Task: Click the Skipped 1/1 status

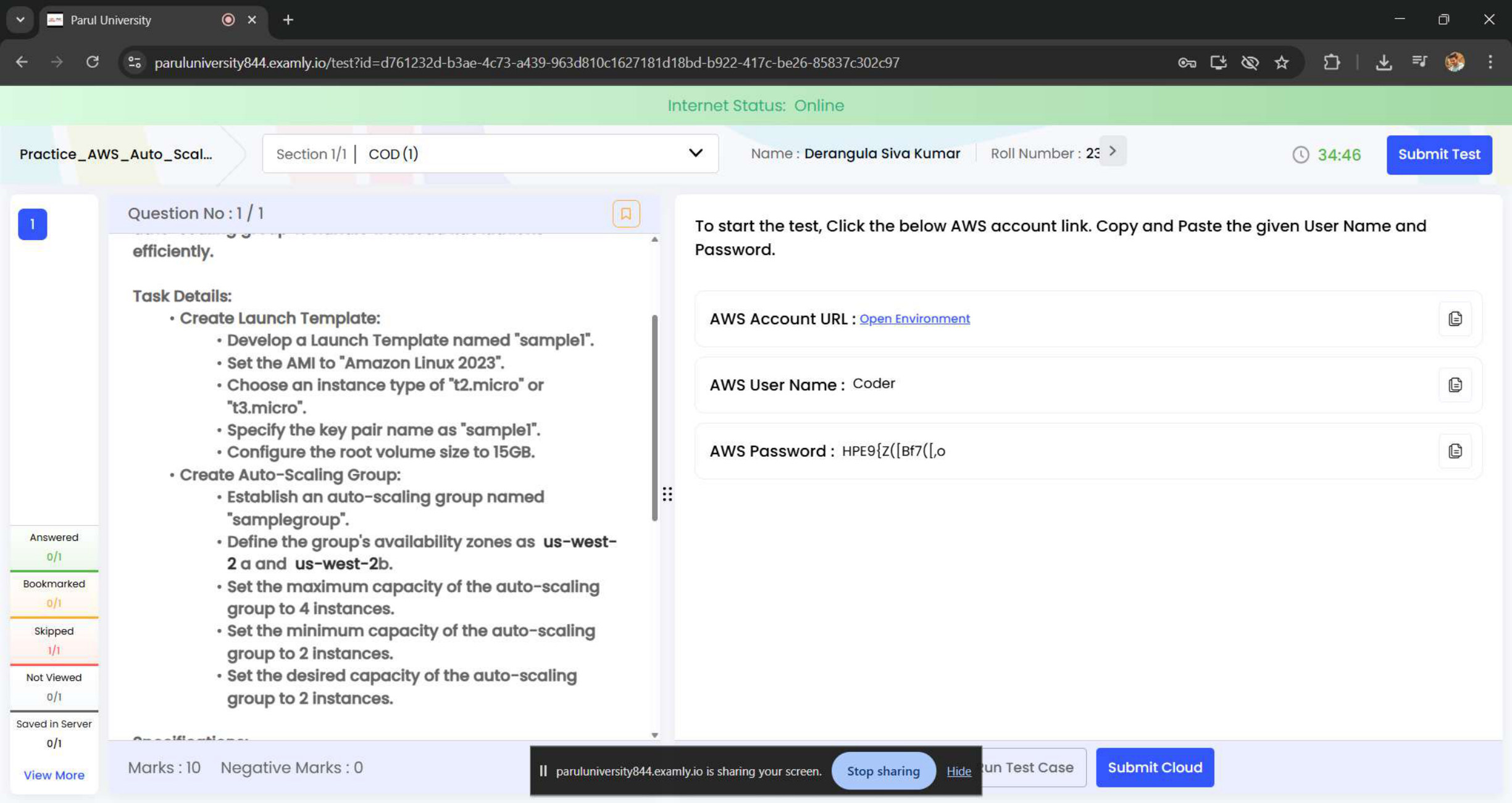Action: (x=54, y=640)
